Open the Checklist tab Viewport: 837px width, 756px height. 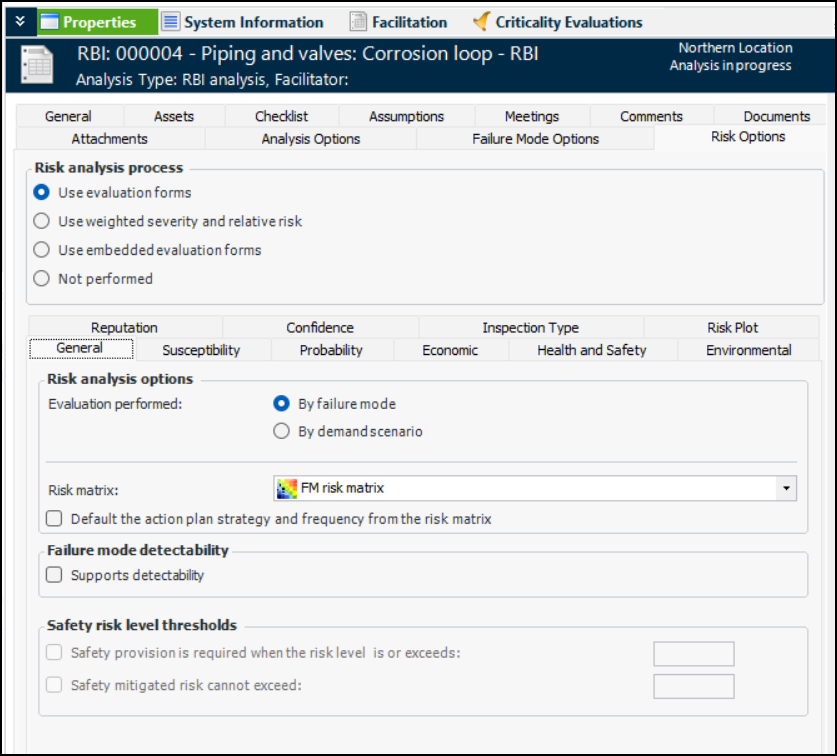click(281, 116)
